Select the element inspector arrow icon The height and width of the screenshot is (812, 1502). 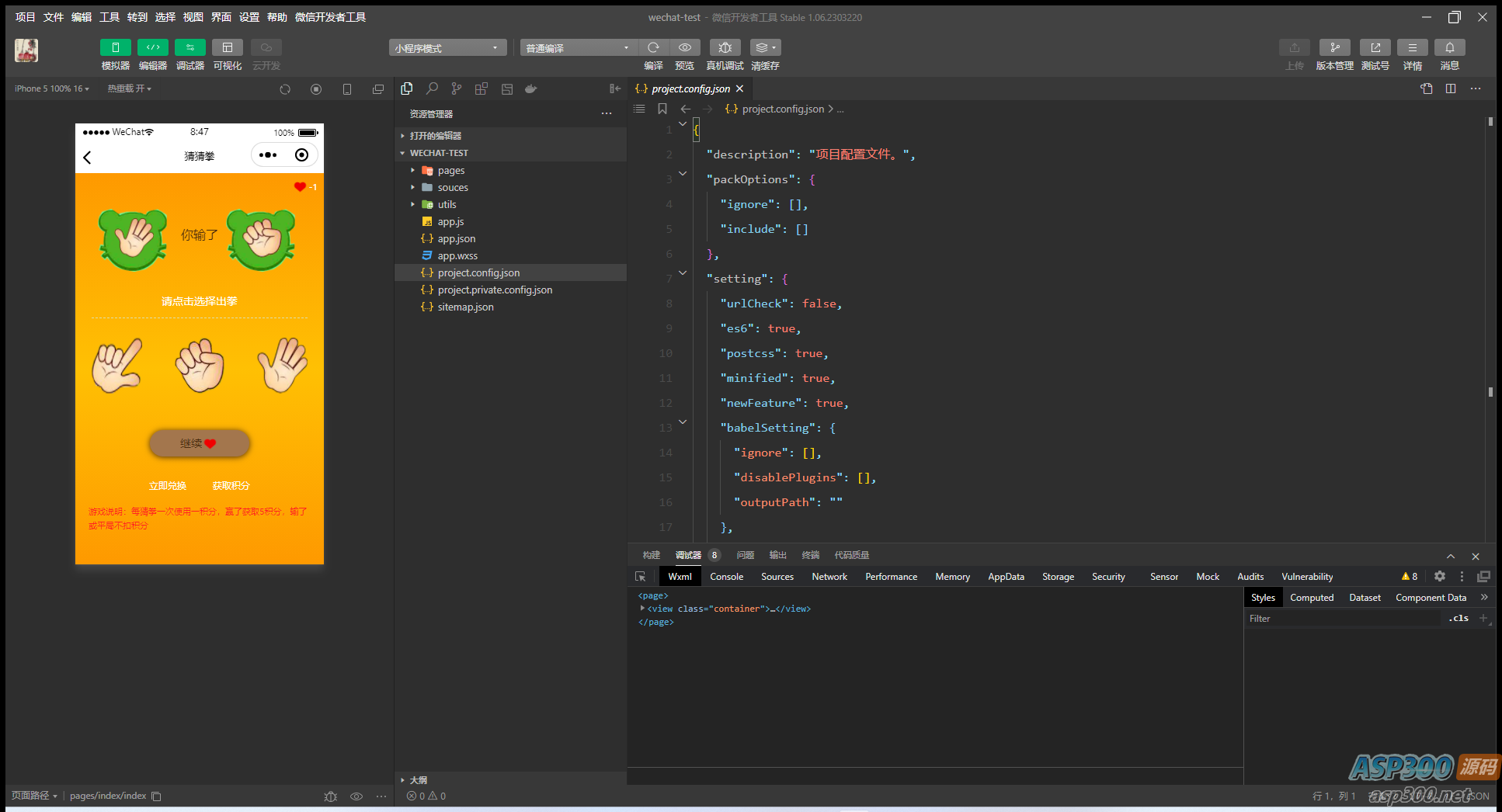[x=641, y=577]
